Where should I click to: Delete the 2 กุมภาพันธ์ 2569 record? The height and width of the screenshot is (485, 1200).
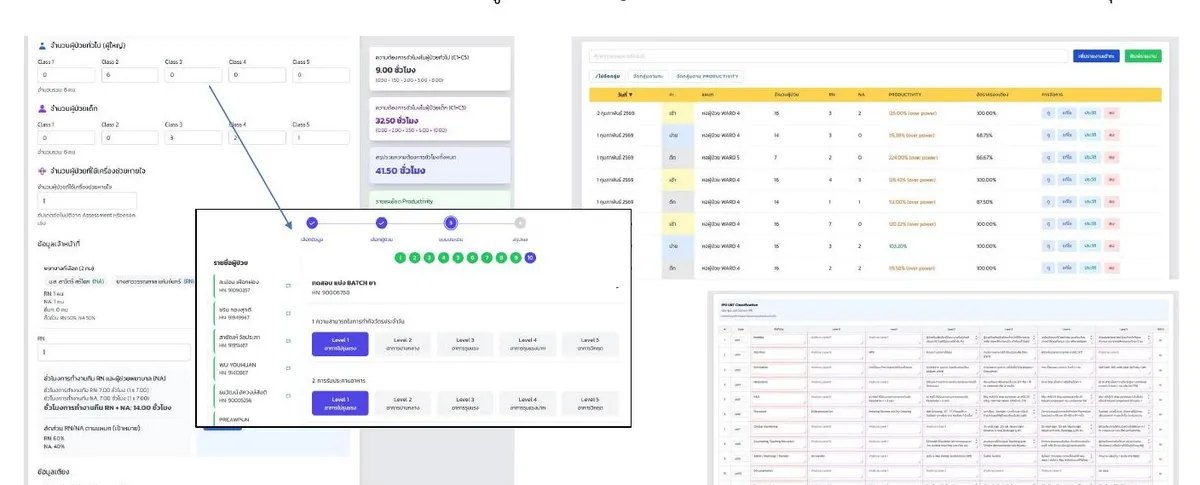pyautogui.click(x=1111, y=114)
